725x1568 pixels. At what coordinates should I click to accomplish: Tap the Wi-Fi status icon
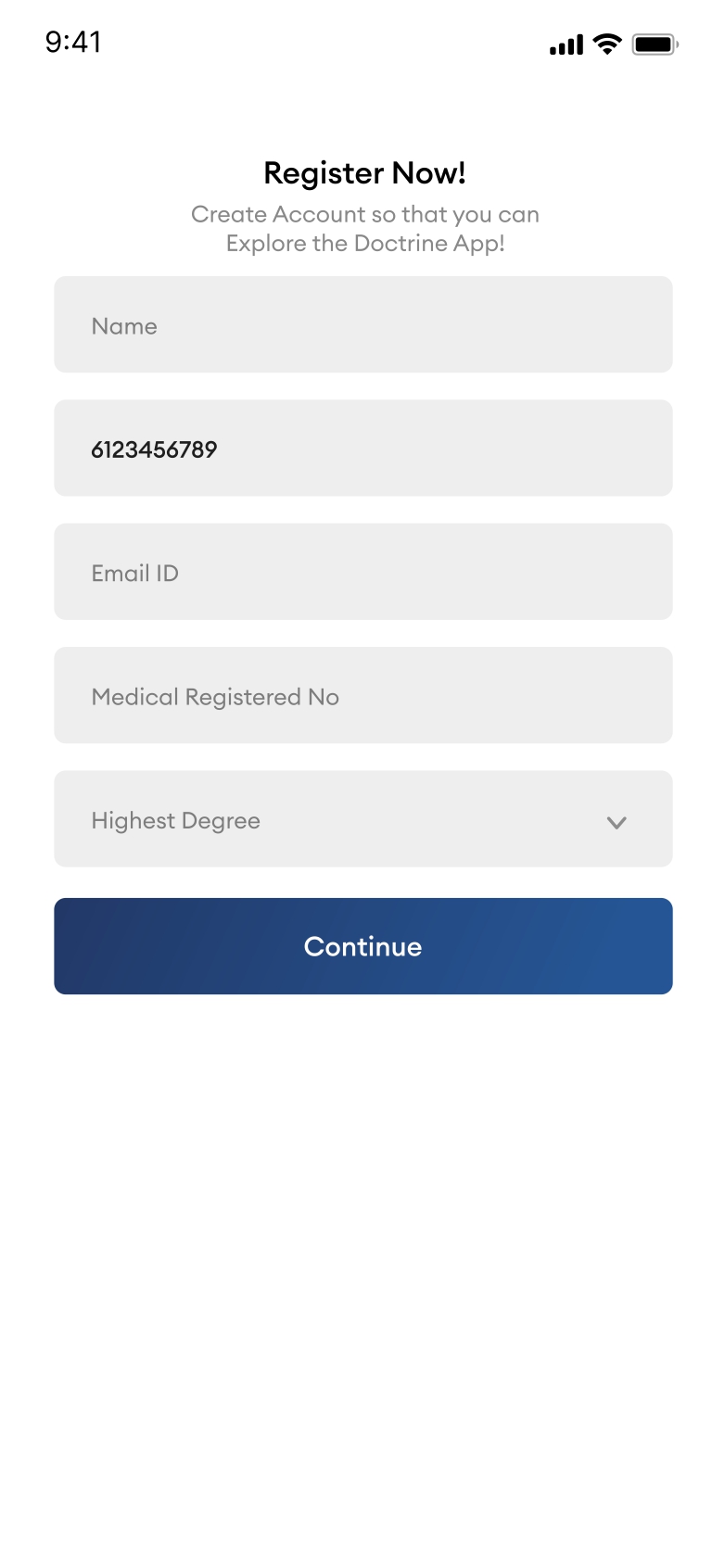pos(607,44)
